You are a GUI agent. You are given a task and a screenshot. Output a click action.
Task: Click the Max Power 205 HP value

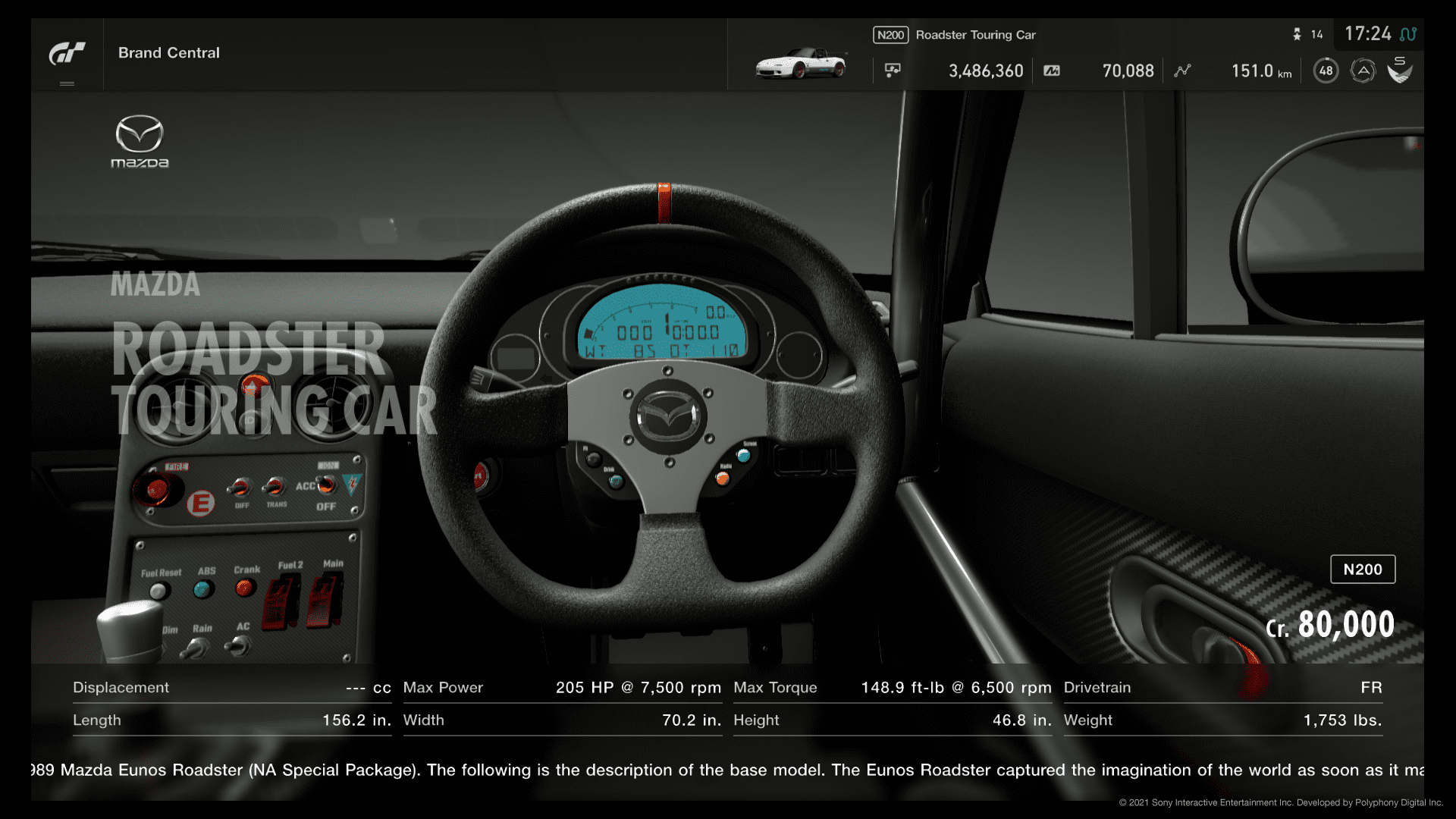click(x=638, y=688)
